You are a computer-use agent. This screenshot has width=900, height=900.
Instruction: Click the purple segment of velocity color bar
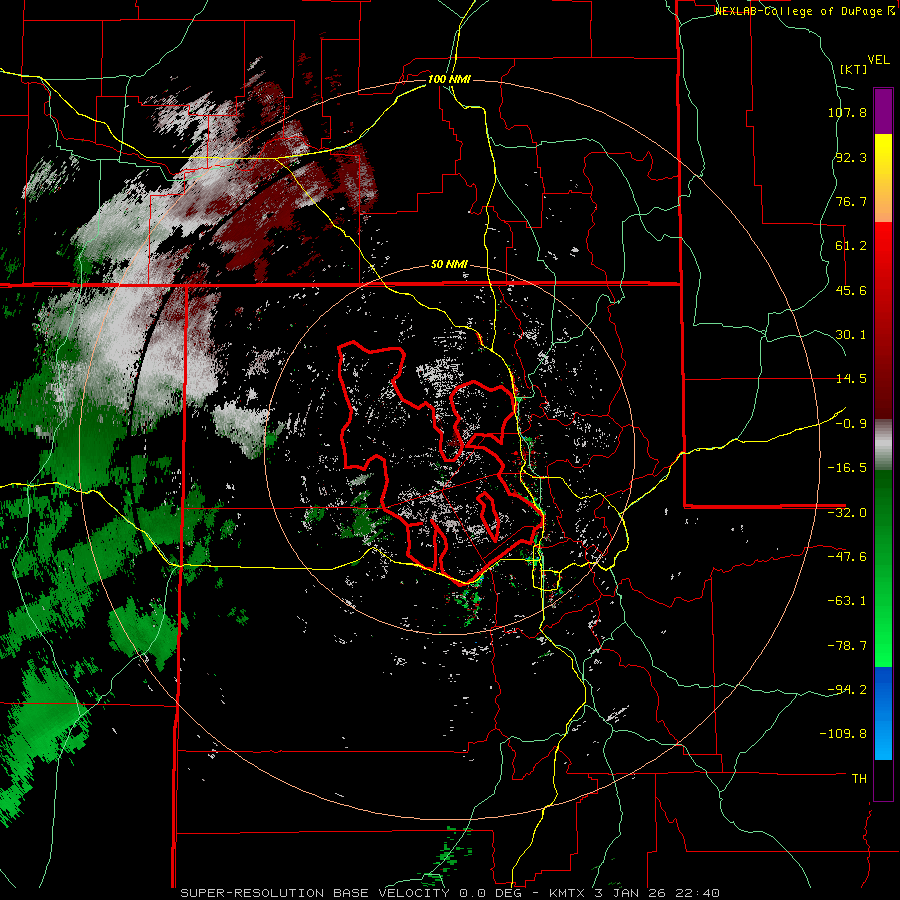[883, 111]
